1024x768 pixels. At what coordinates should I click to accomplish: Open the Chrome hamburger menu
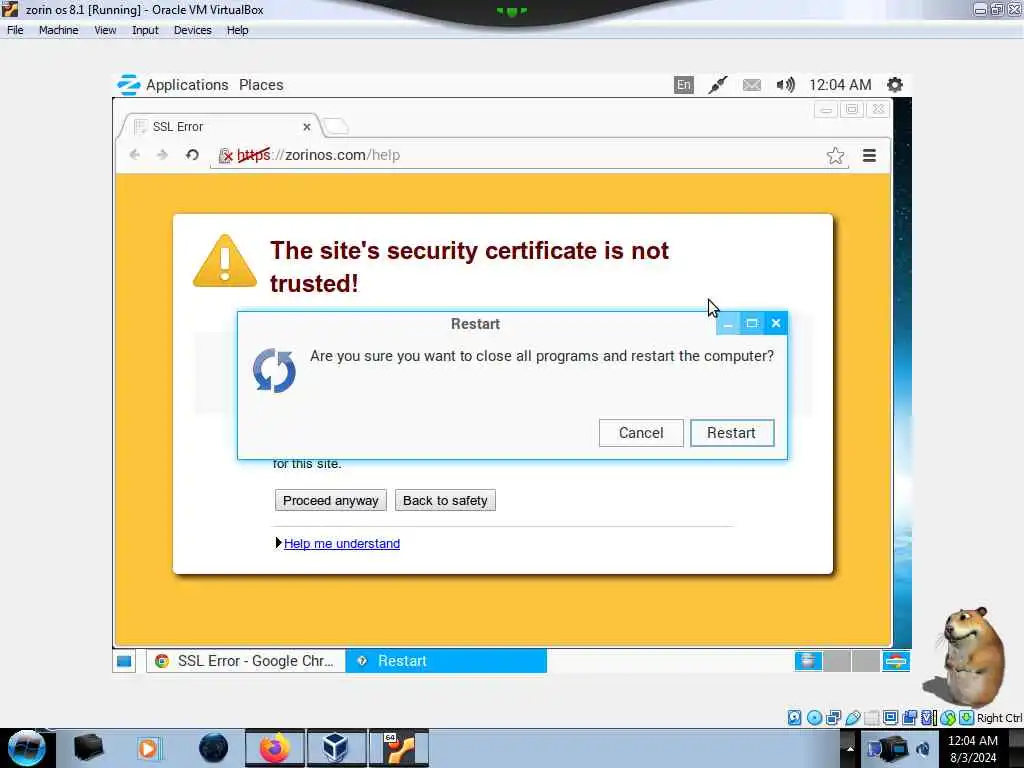[869, 155]
